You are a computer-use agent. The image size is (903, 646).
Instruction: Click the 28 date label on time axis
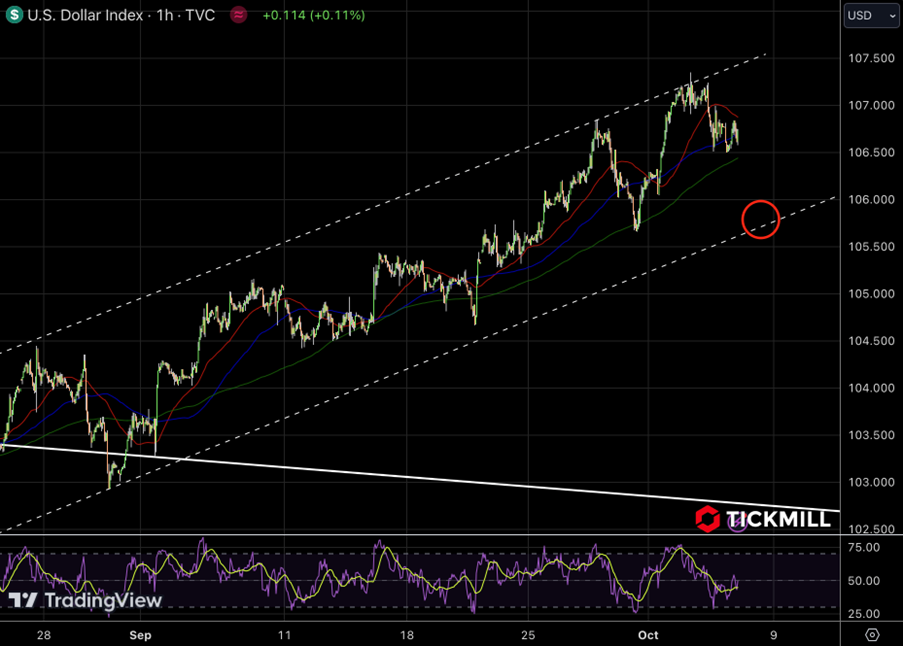[44, 635]
